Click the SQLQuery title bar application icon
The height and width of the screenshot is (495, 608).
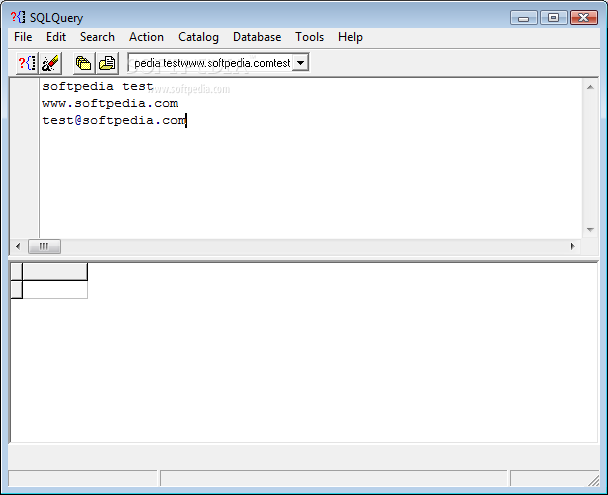[18, 17]
